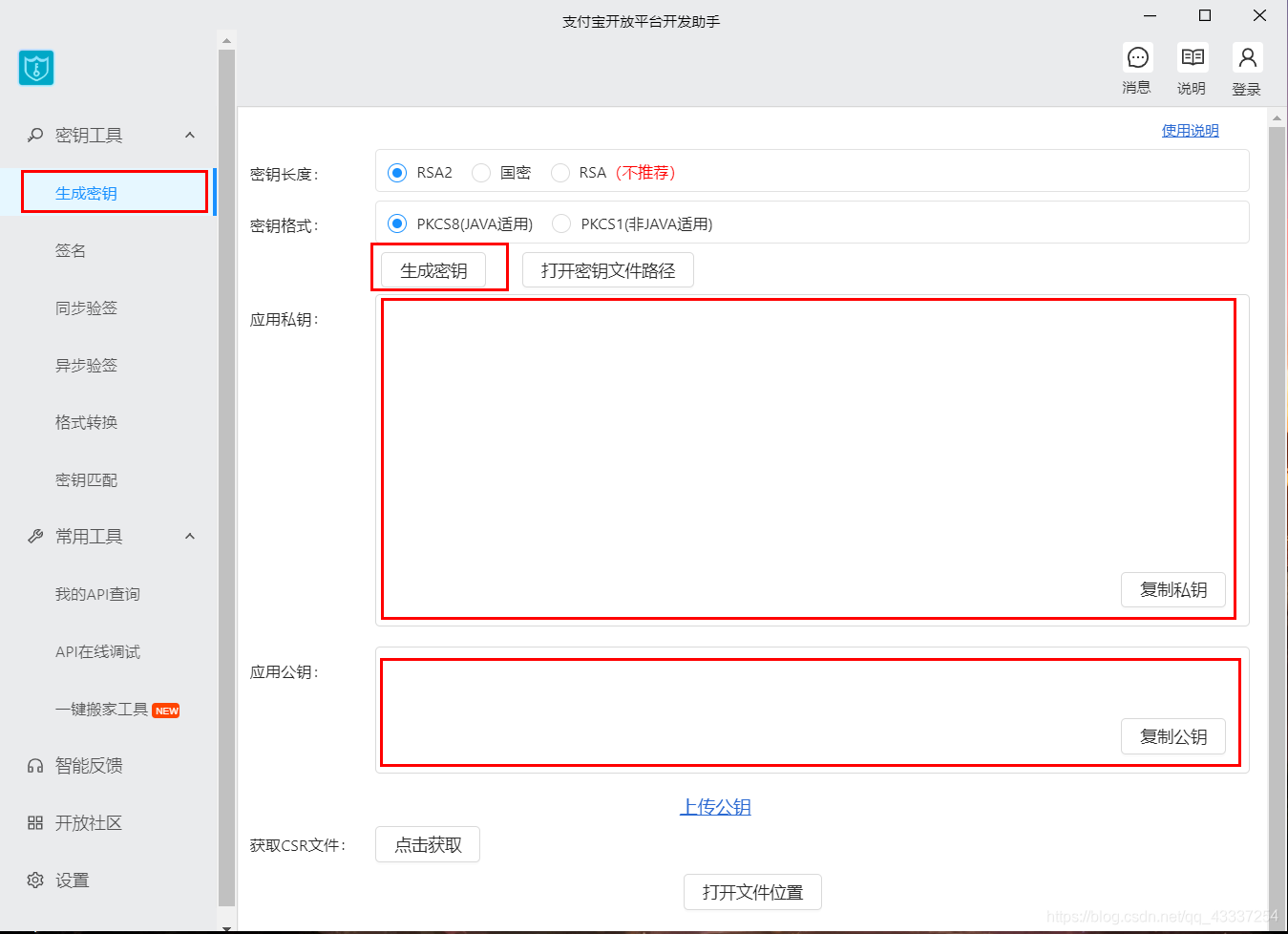Click 打开密钥文件路径 button
Image resolution: width=1288 pixels, height=934 pixels.
[608, 270]
